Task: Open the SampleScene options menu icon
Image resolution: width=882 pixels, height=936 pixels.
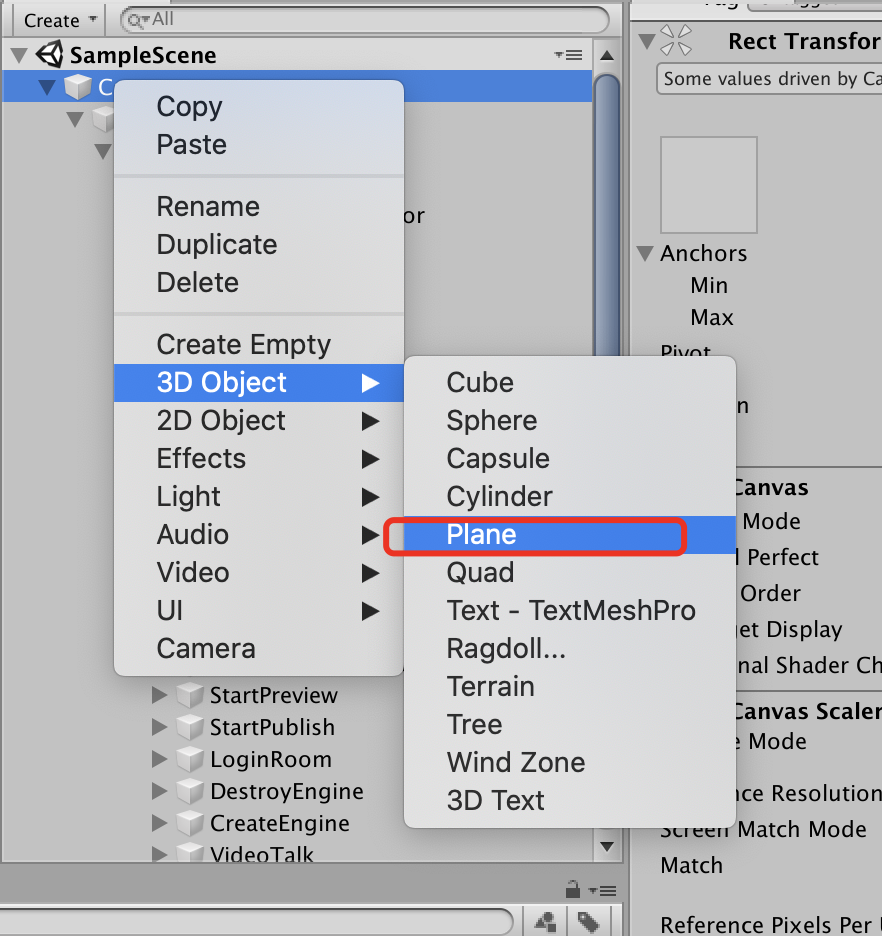Action: 567,55
